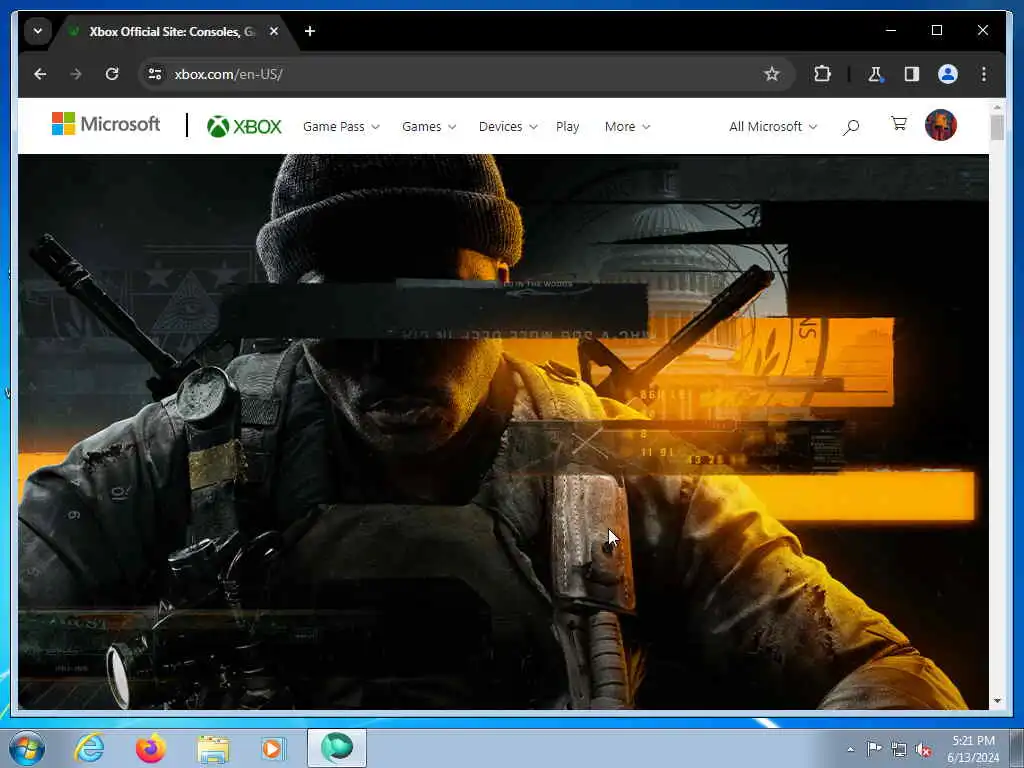
Task: Click the page scrollbar thumb
Action: (x=997, y=127)
